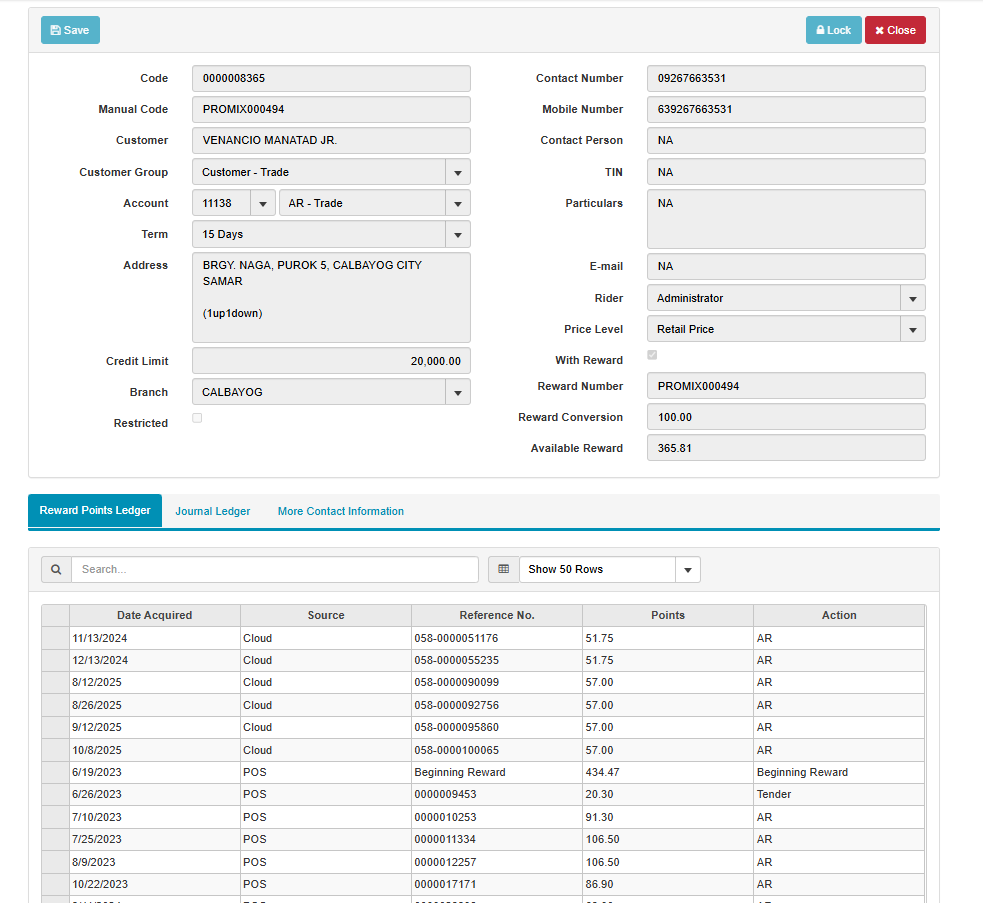Click the Lock button

833,30
